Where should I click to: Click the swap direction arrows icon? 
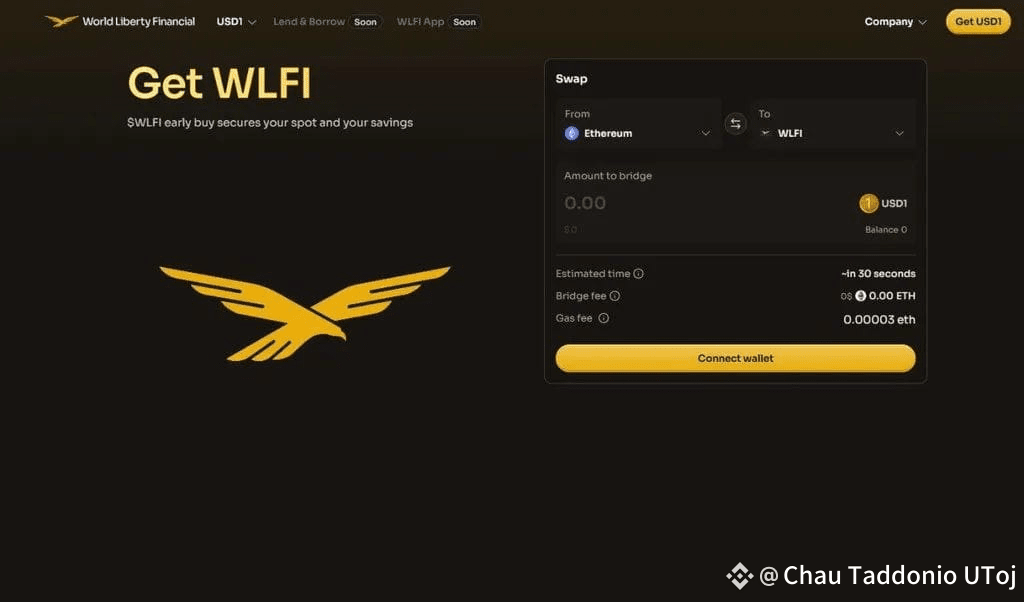point(735,123)
